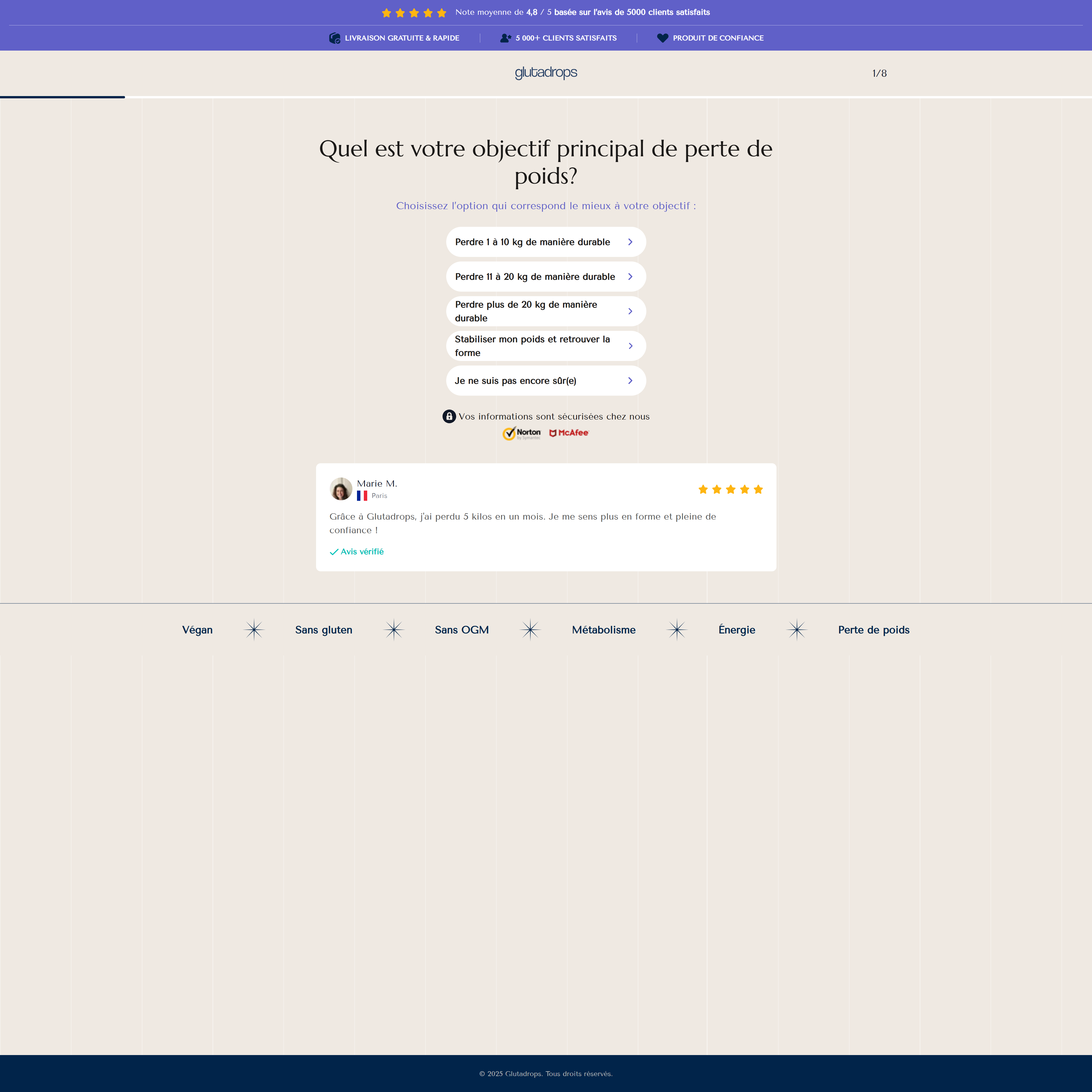Click the satisfied clients people icon
Image resolution: width=1092 pixels, height=1092 pixels.
point(505,38)
